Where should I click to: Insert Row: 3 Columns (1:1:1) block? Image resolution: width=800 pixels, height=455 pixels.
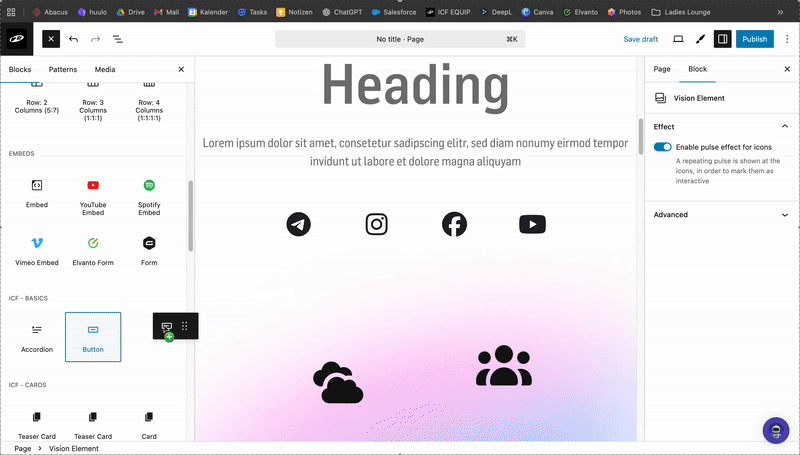coord(93,103)
